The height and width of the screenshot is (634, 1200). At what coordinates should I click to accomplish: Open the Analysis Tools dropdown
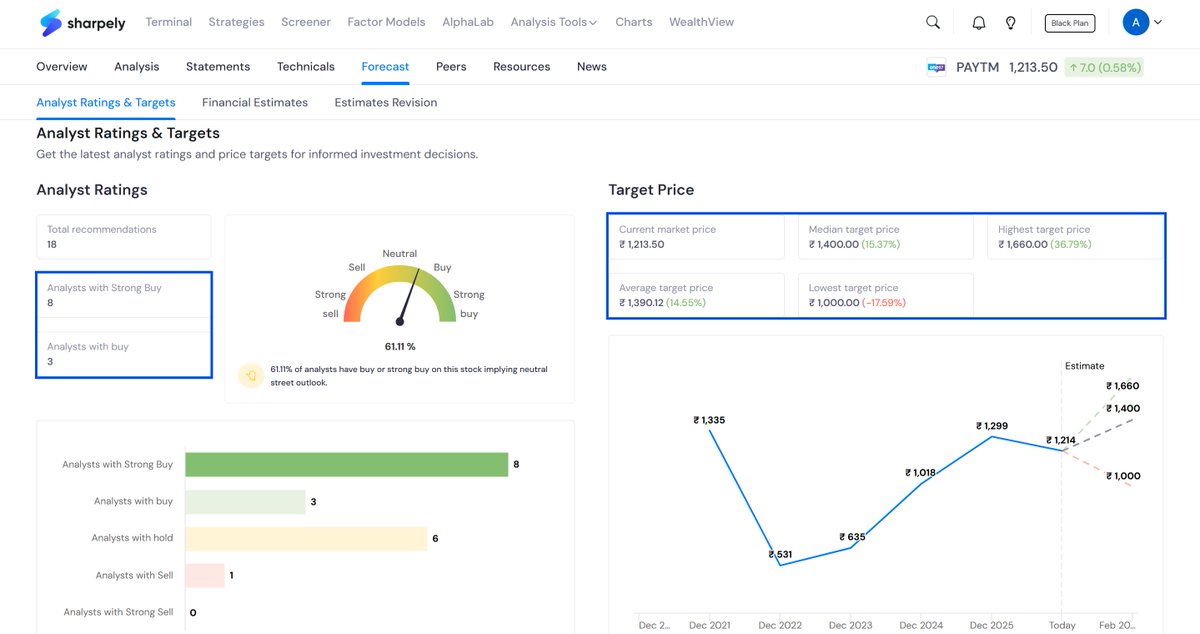coord(553,20)
